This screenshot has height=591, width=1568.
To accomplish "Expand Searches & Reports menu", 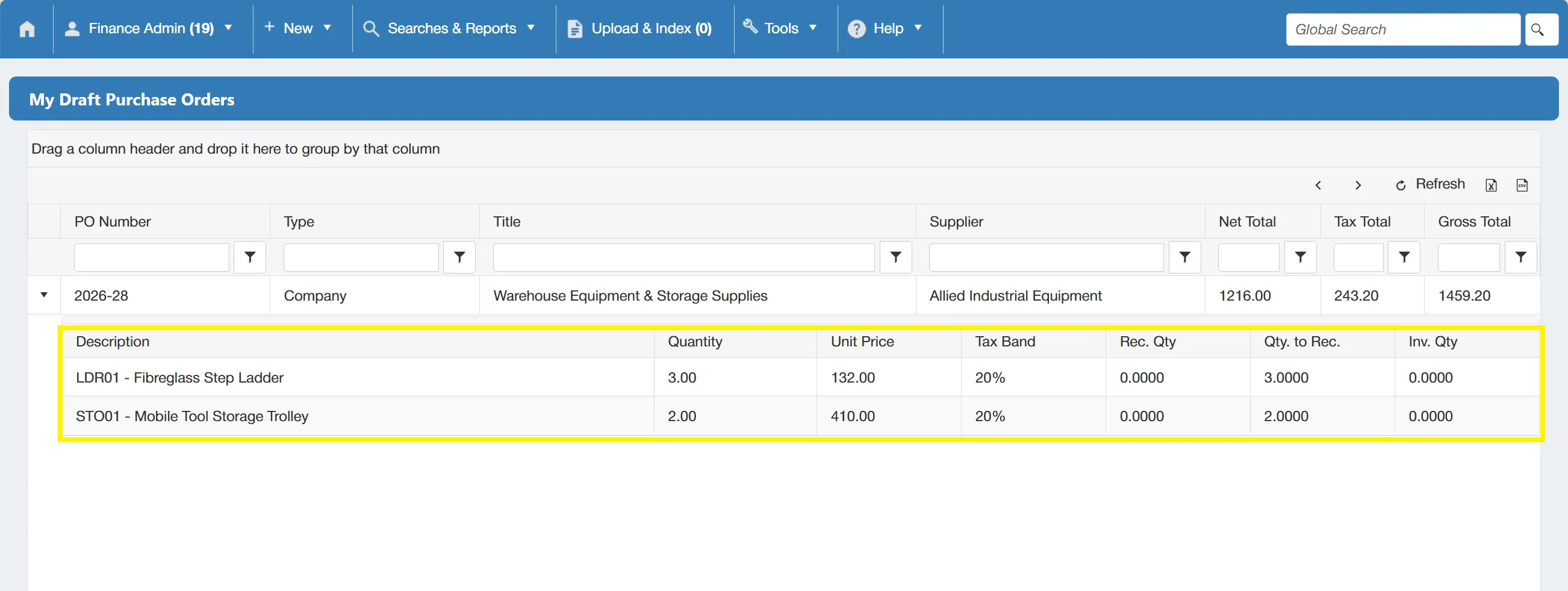I will 449,29.
